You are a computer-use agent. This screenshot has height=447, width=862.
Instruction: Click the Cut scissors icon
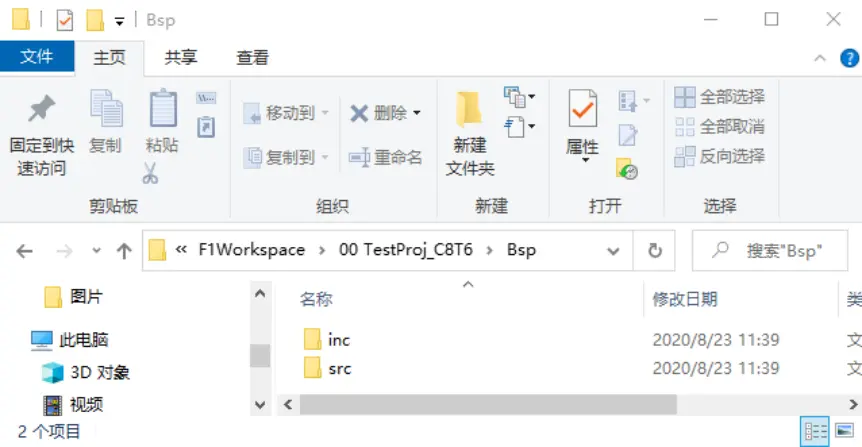click(150, 173)
